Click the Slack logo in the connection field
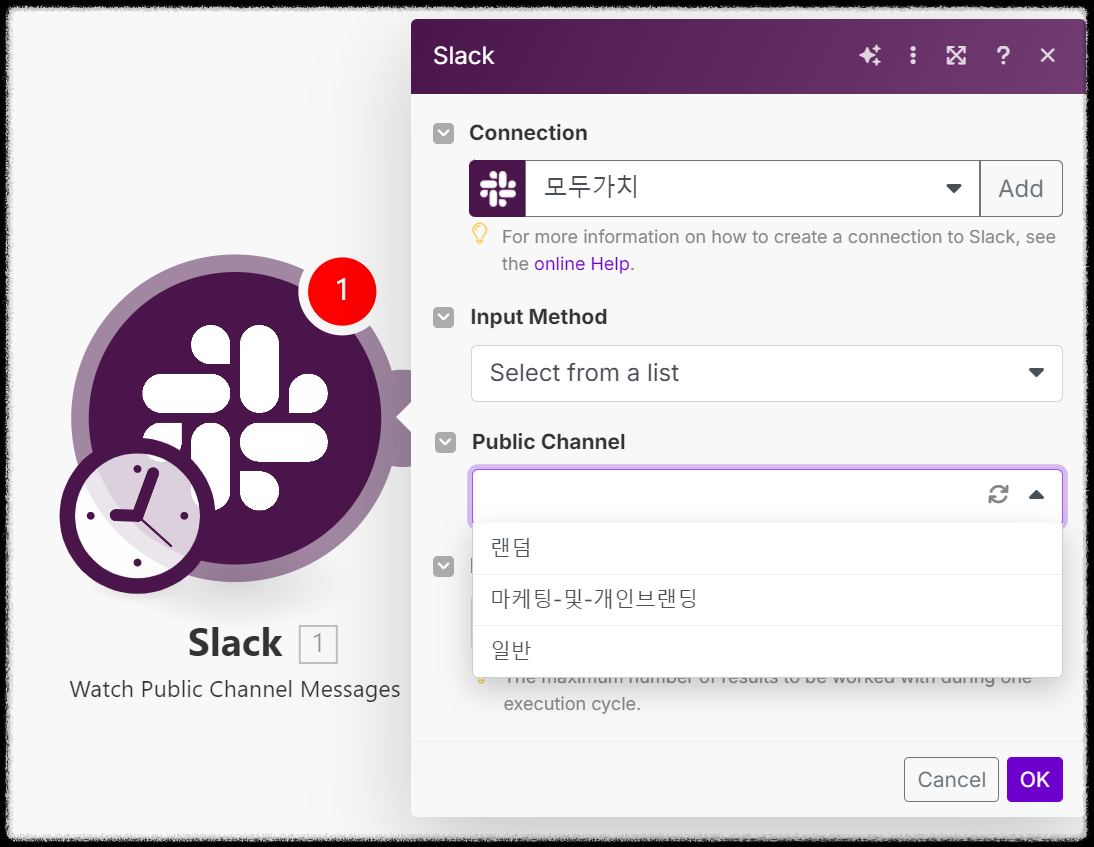The height and width of the screenshot is (847, 1094). (x=497, y=188)
